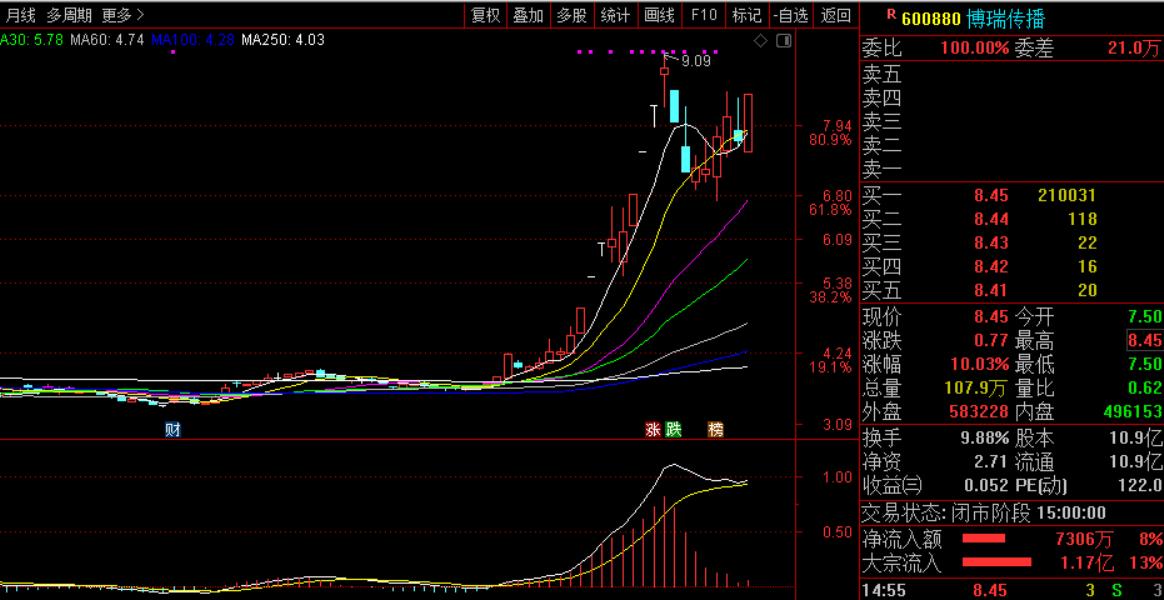Open F10 company information
This screenshot has width=1164, height=600.
(x=704, y=15)
